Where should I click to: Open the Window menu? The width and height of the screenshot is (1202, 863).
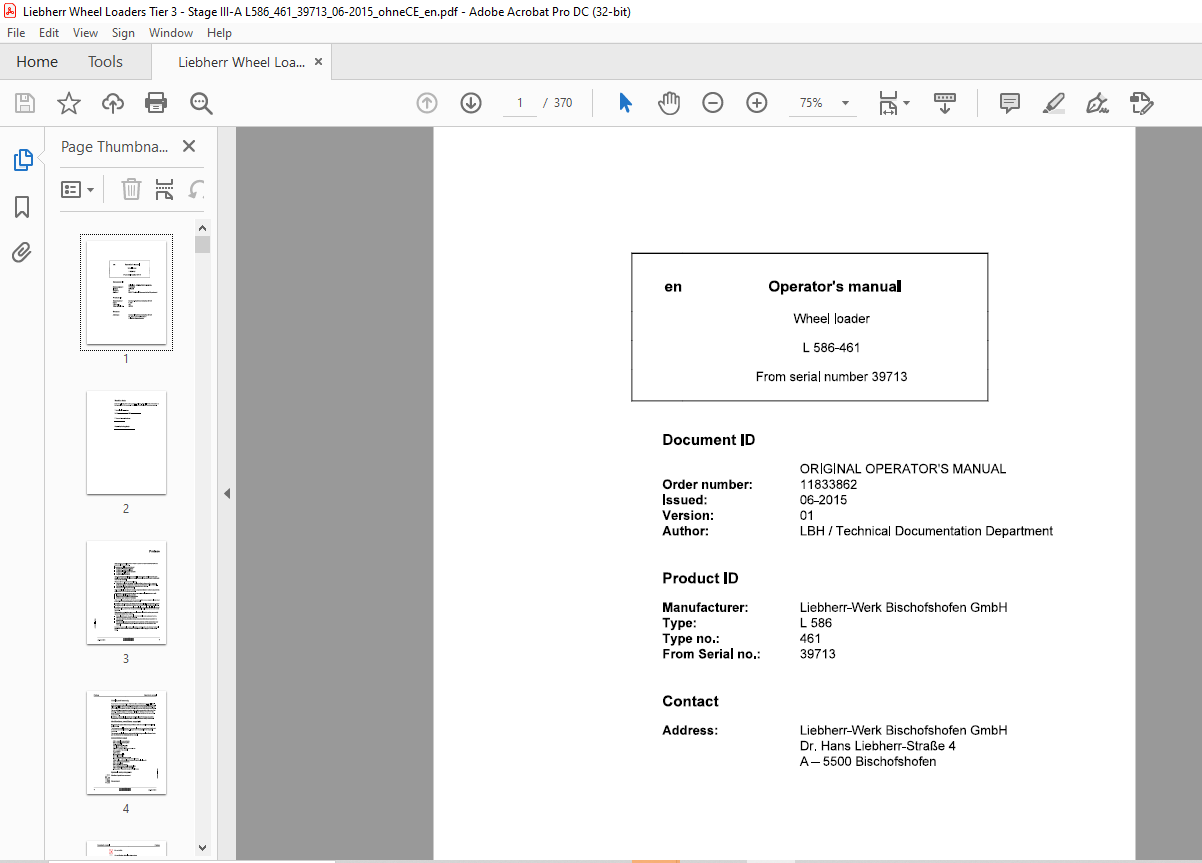pyautogui.click(x=171, y=33)
